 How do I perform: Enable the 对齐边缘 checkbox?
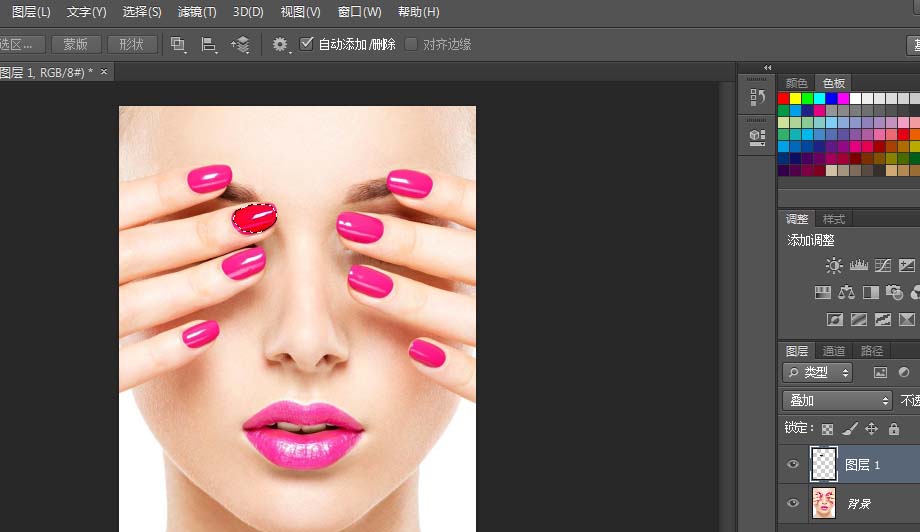[411, 44]
